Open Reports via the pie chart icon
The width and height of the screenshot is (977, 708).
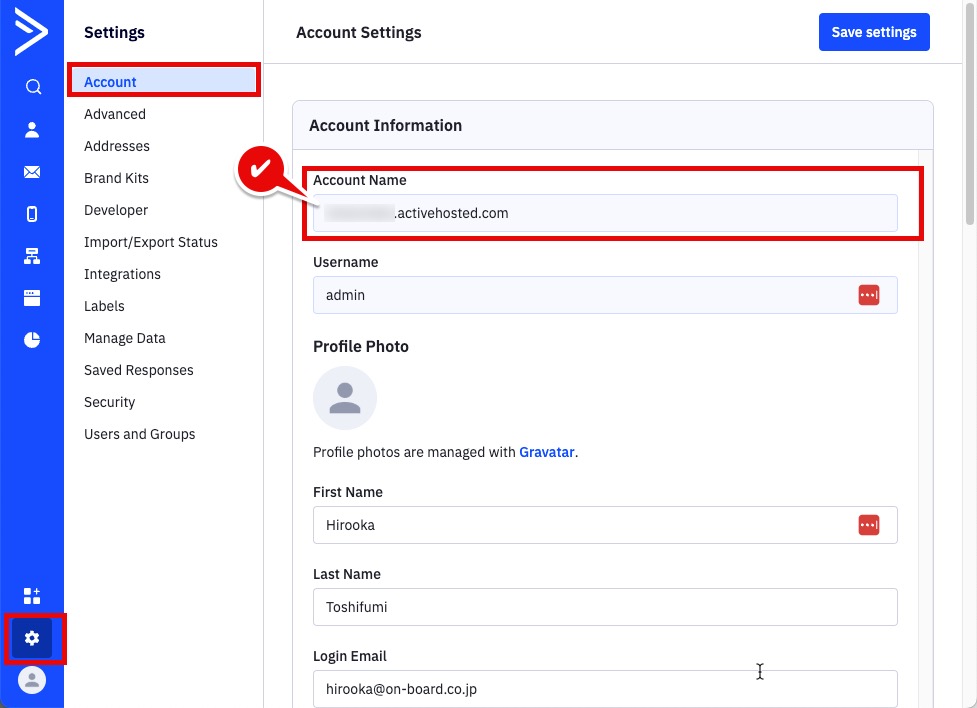[x=32, y=340]
